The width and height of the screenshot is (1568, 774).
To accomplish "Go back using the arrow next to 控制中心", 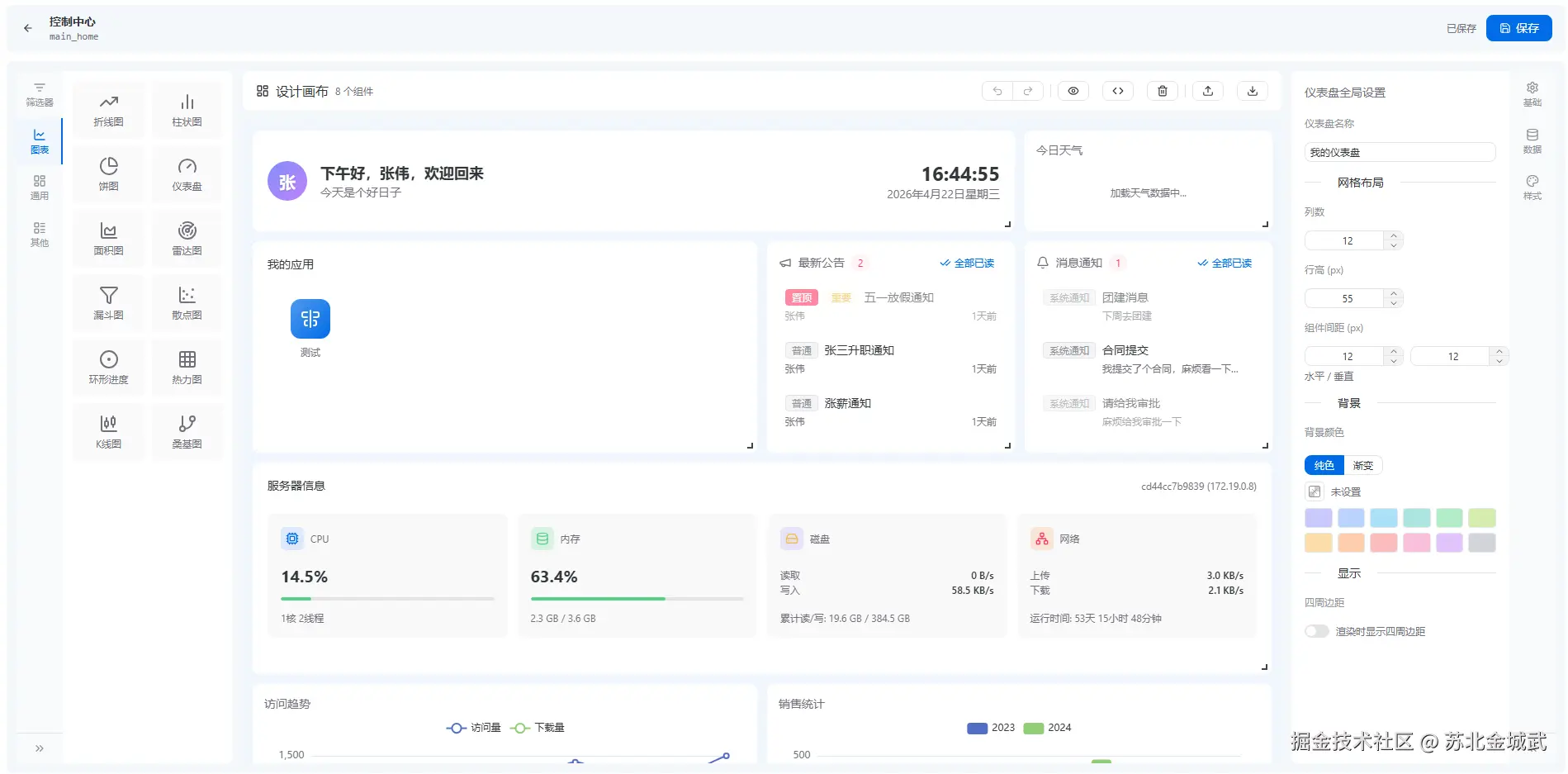I will click(28, 28).
